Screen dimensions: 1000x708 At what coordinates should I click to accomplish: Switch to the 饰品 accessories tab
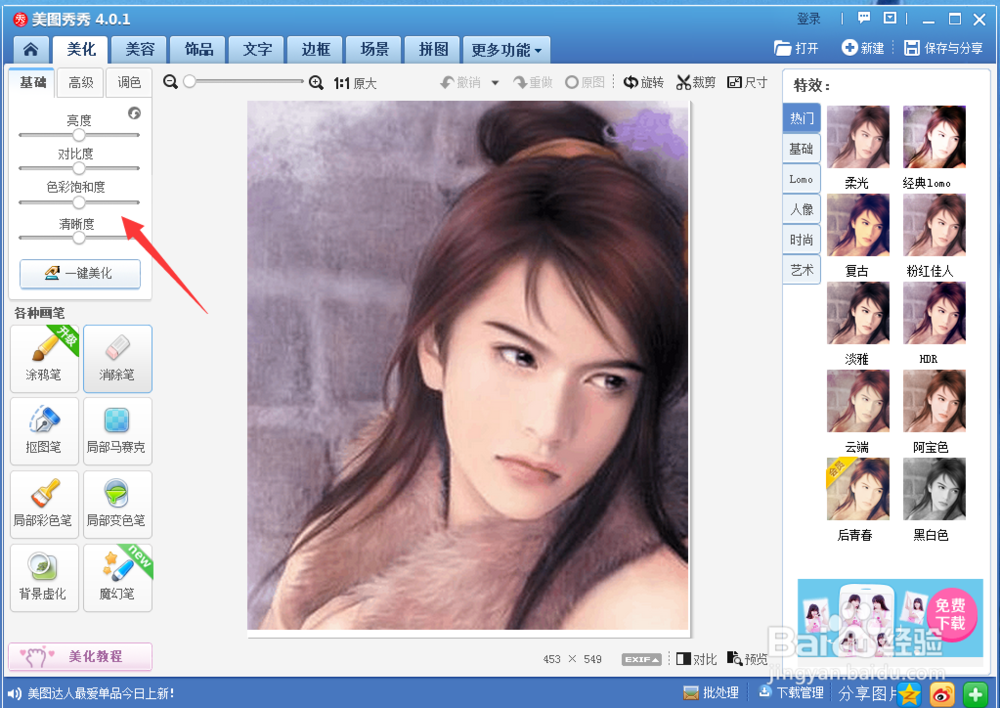(x=198, y=49)
